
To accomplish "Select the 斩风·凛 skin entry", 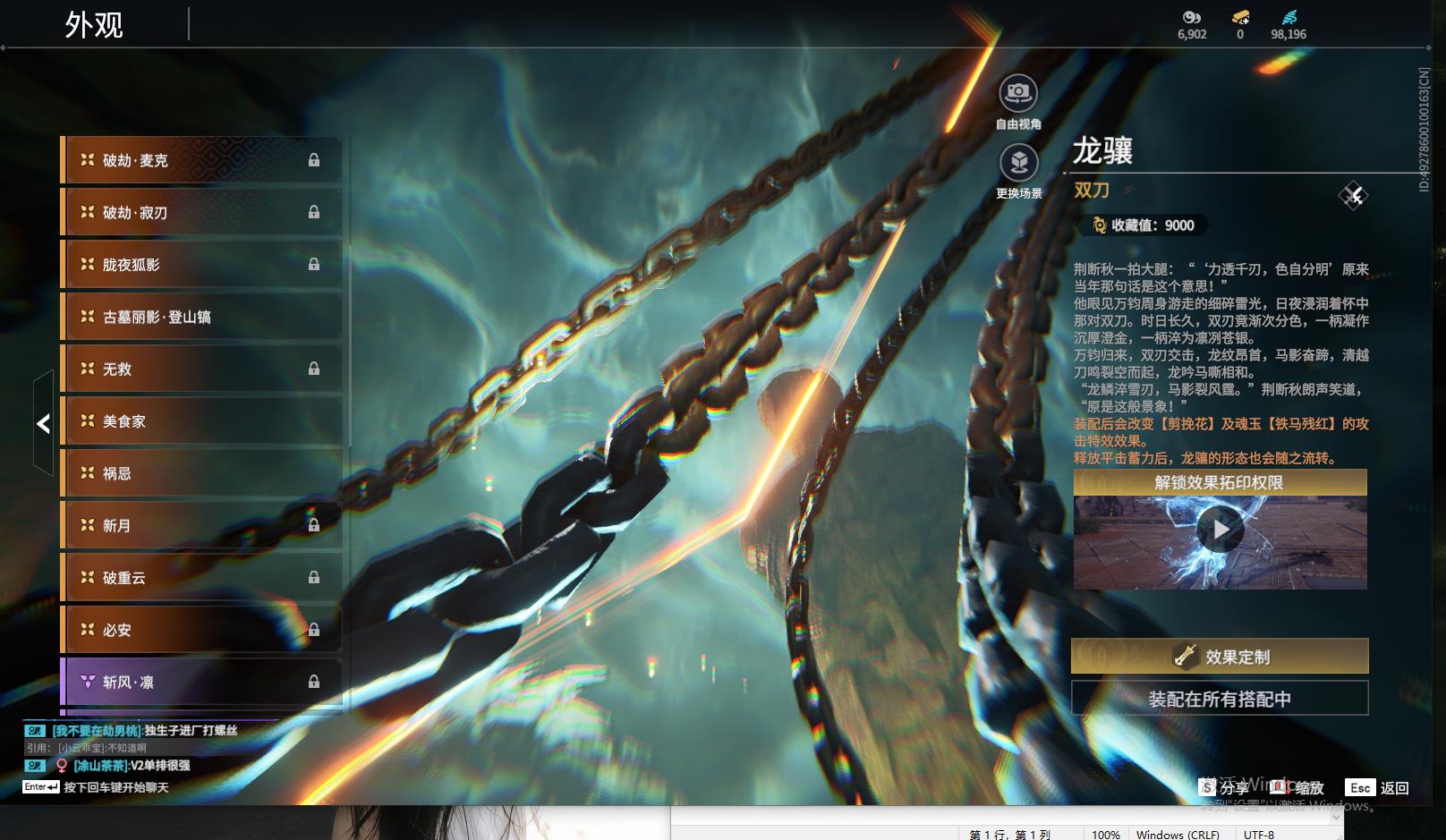I will tap(201, 682).
